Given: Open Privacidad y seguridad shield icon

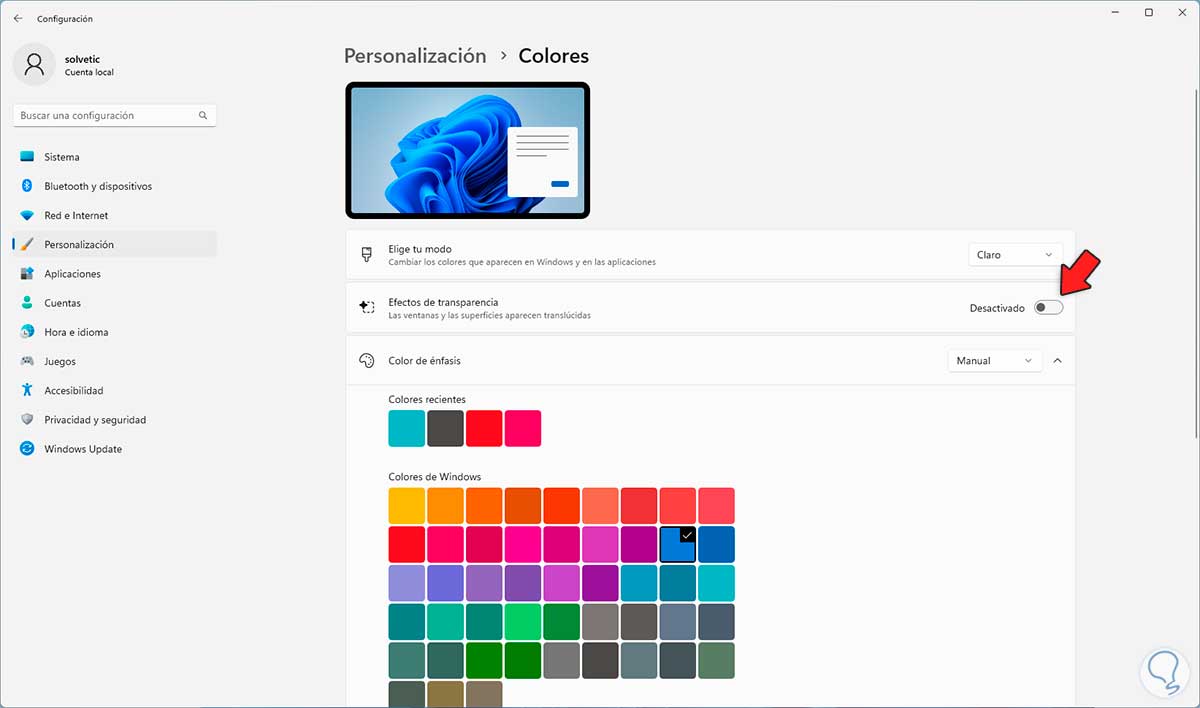Looking at the screenshot, I should click(x=27, y=420).
